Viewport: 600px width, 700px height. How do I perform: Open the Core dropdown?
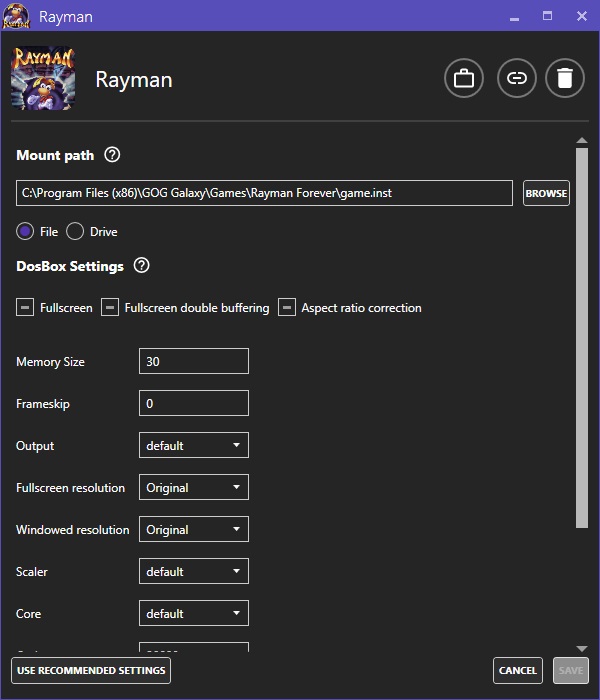pyautogui.click(x=194, y=613)
